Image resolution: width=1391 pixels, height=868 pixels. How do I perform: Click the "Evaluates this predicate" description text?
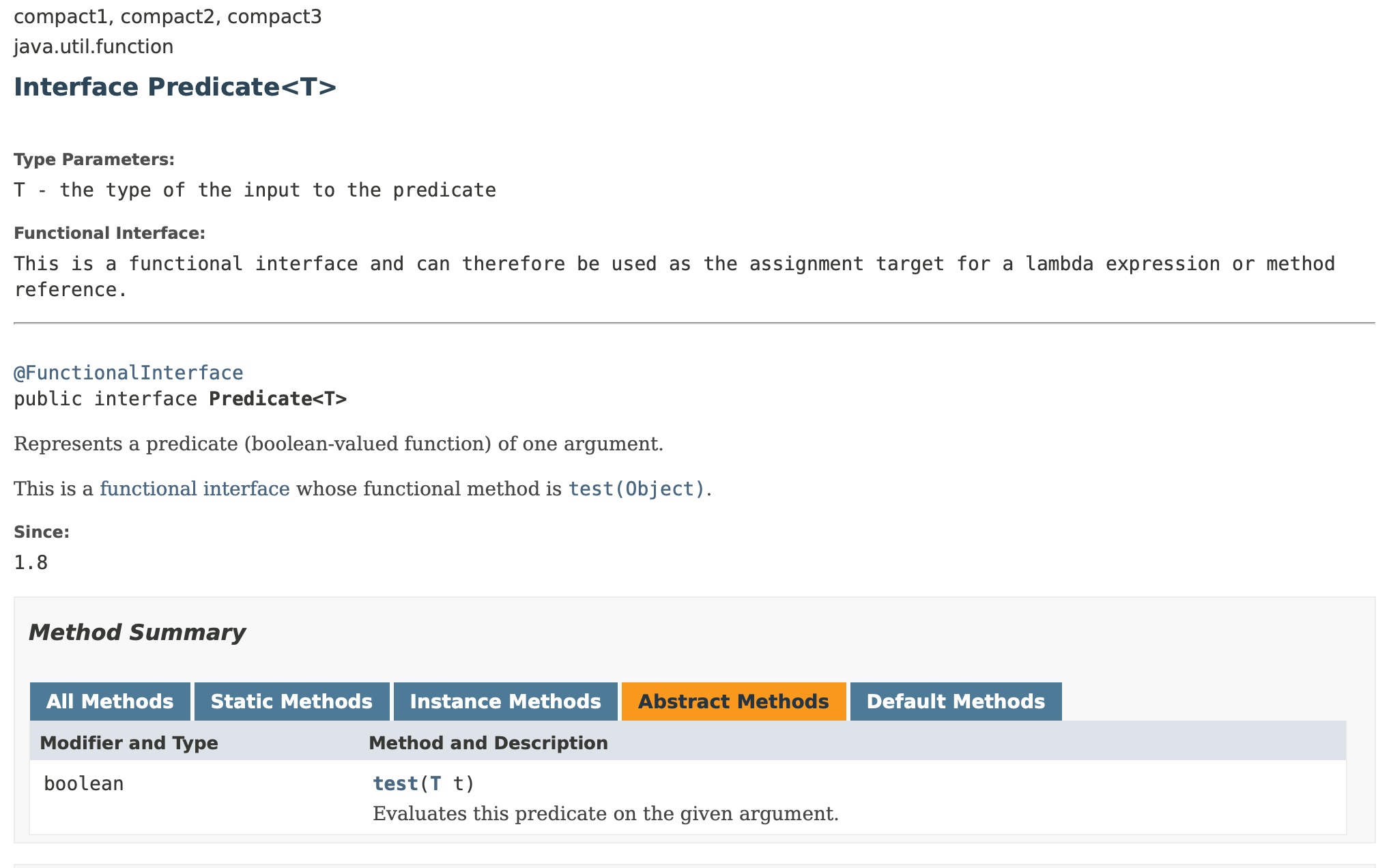tap(605, 813)
